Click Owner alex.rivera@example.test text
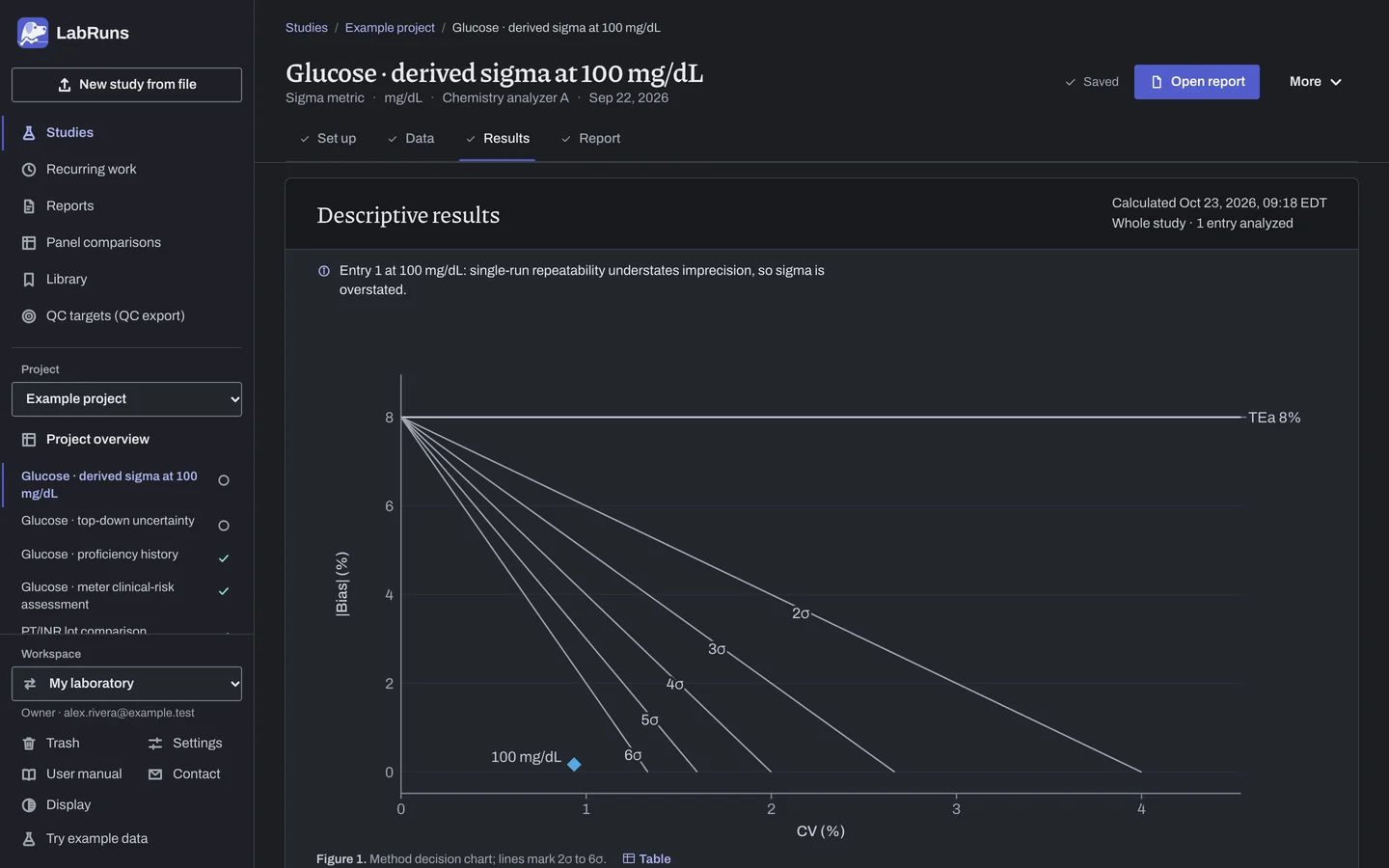1389x868 pixels. point(108,714)
